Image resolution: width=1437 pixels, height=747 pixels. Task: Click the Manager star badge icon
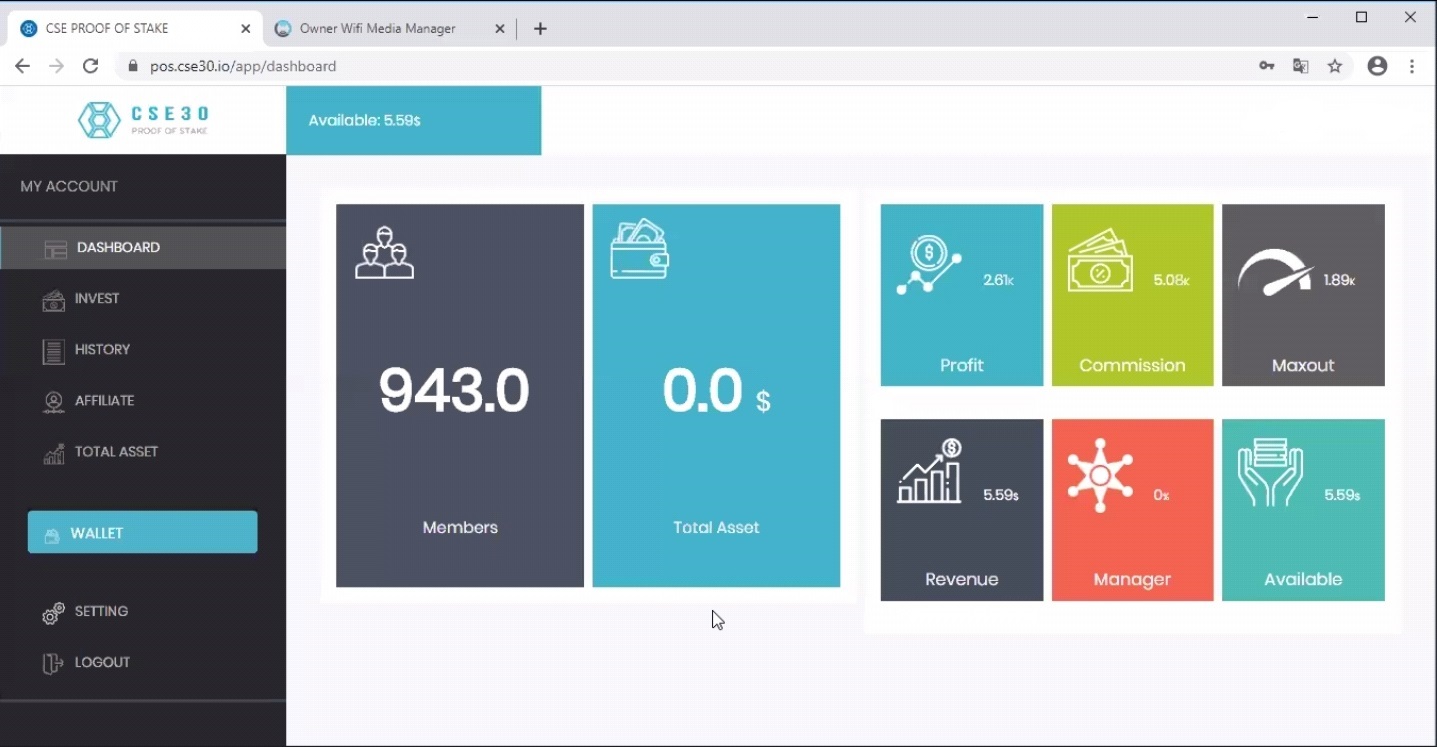1099,475
